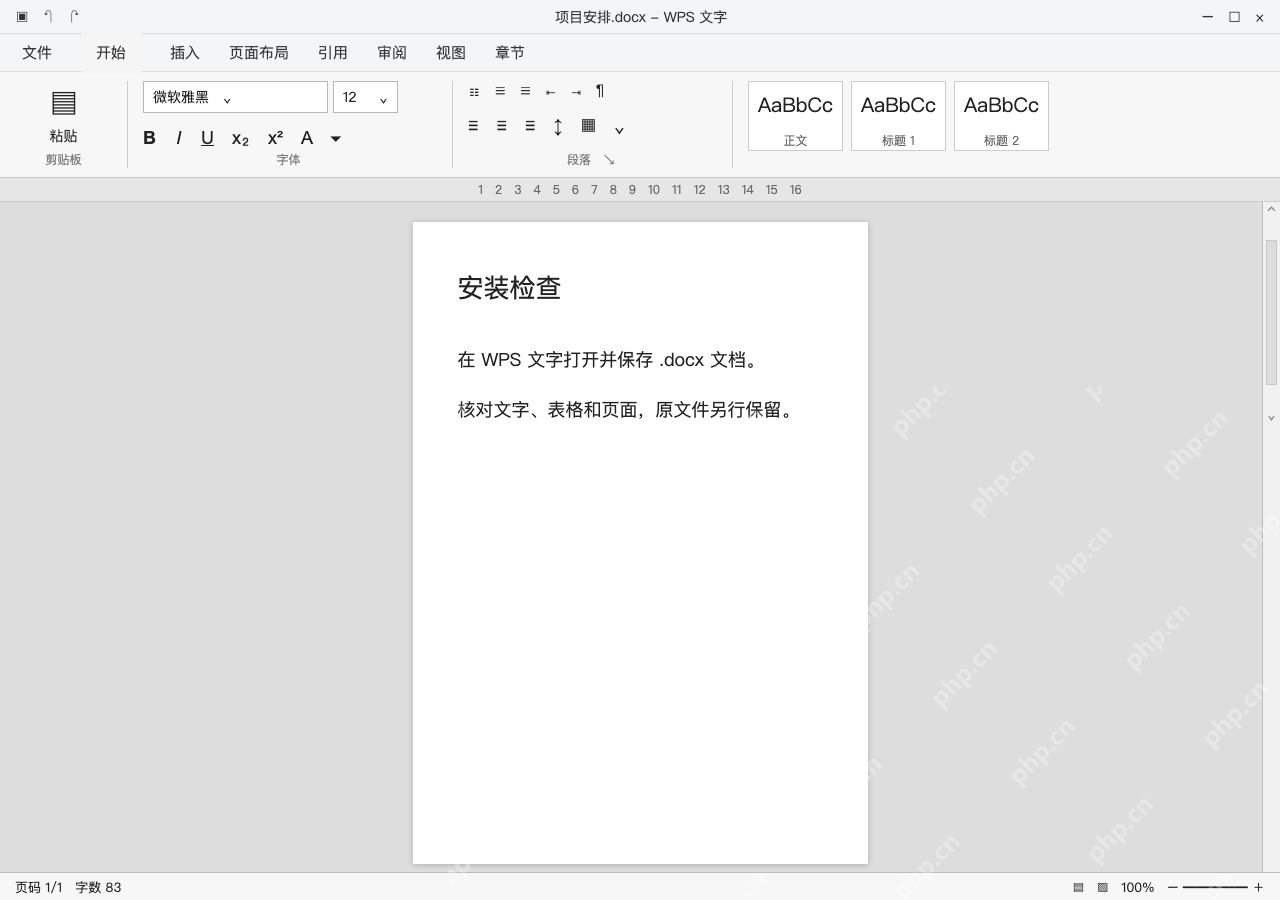Image resolution: width=1280 pixels, height=900 pixels.
Task: Toggle italic formatting
Action: [179, 138]
